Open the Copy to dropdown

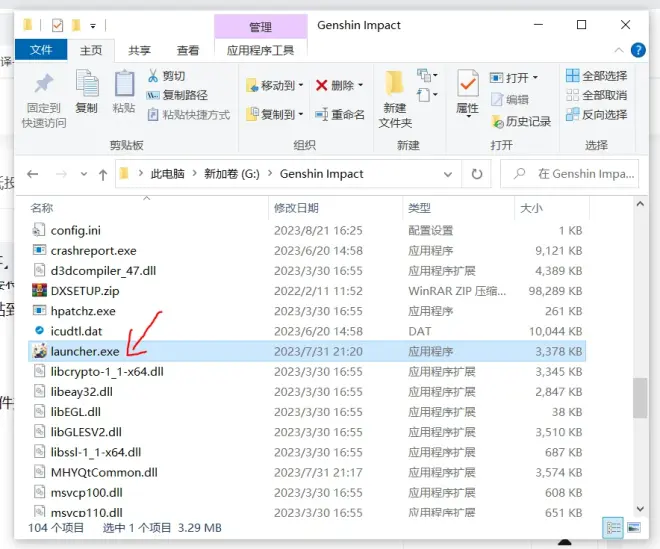pyautogui.click(x=275, y=114)
